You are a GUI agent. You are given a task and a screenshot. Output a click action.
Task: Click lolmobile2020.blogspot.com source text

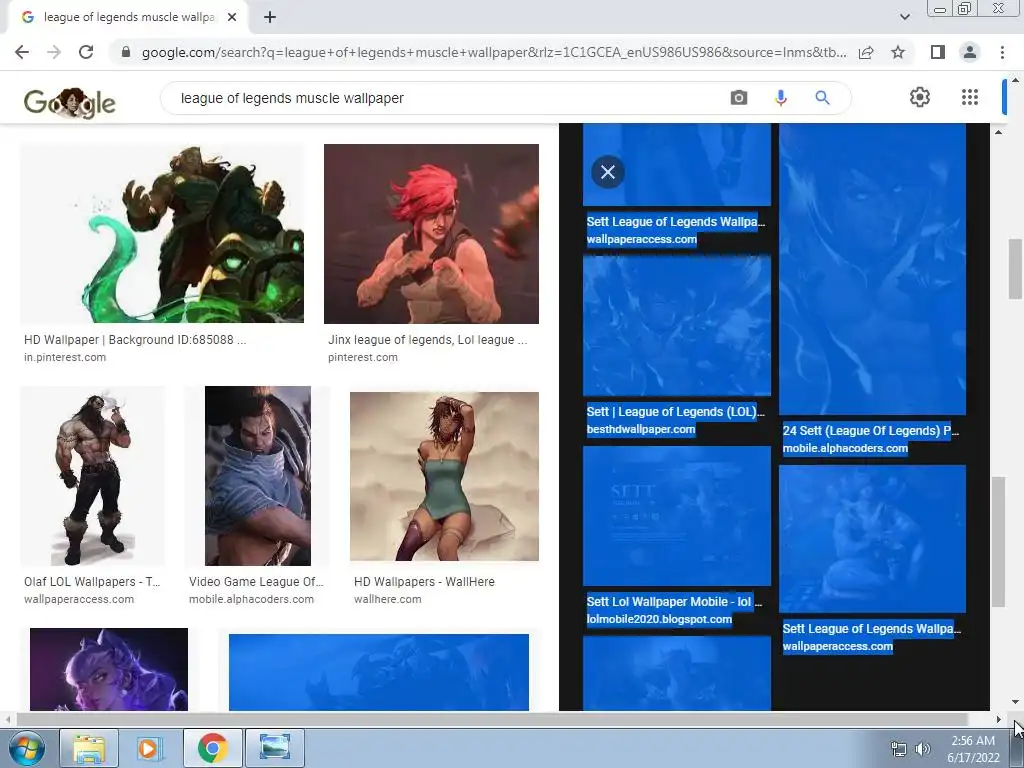point(659,619)
